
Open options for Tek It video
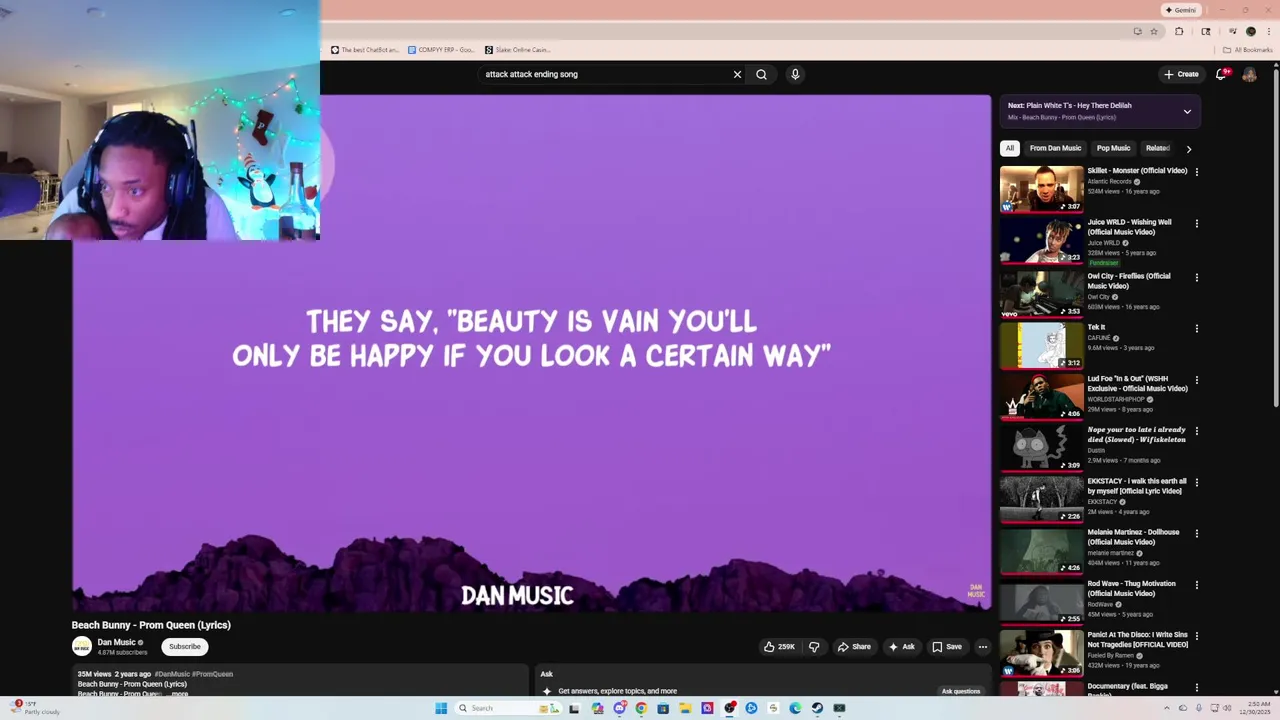1196,328
